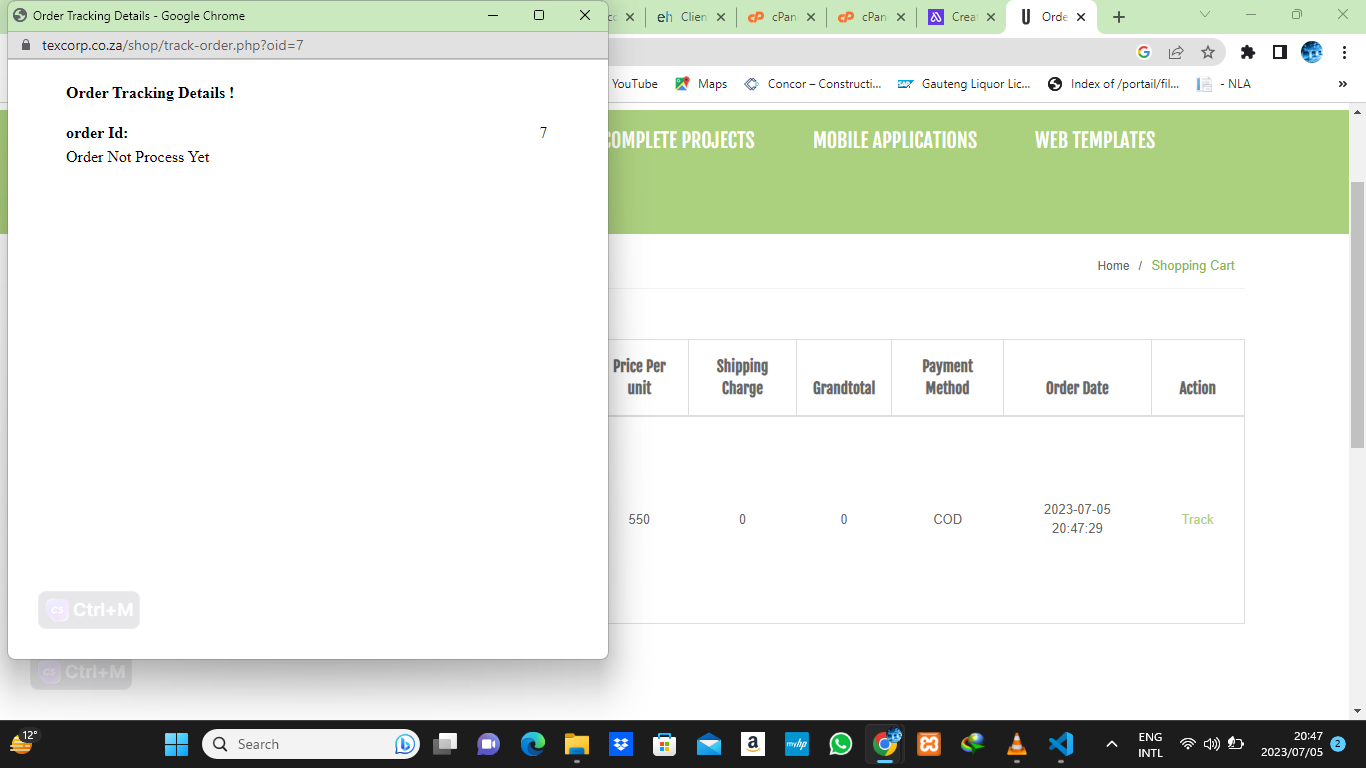
Task: Click the Google icon in the address bar
Action: (x=1144, y=52)
